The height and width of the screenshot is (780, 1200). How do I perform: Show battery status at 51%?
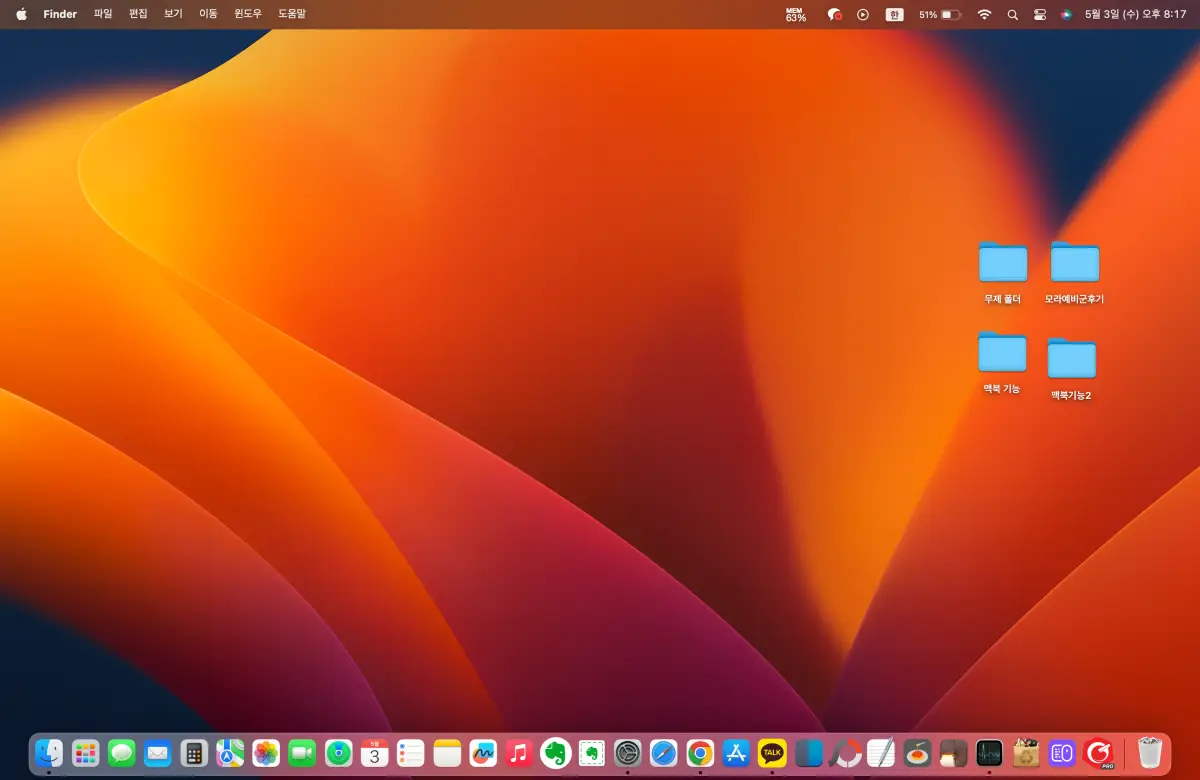point(940,14)
